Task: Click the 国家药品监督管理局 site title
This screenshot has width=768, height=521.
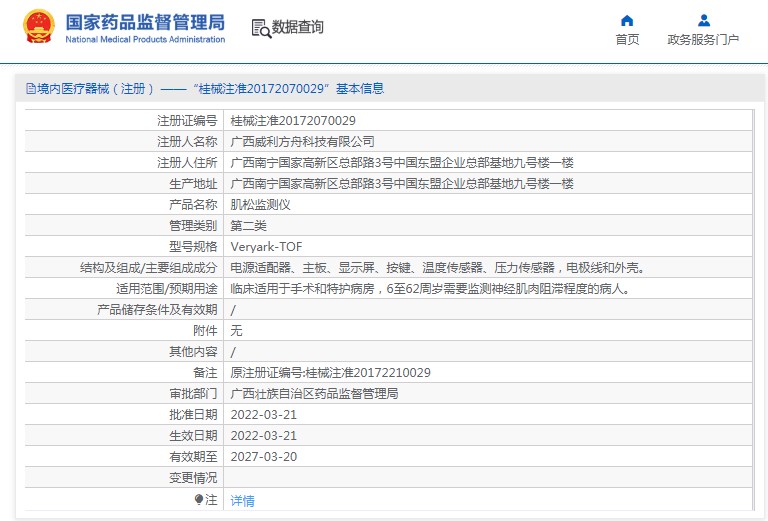Action: (x=145, y=22)
